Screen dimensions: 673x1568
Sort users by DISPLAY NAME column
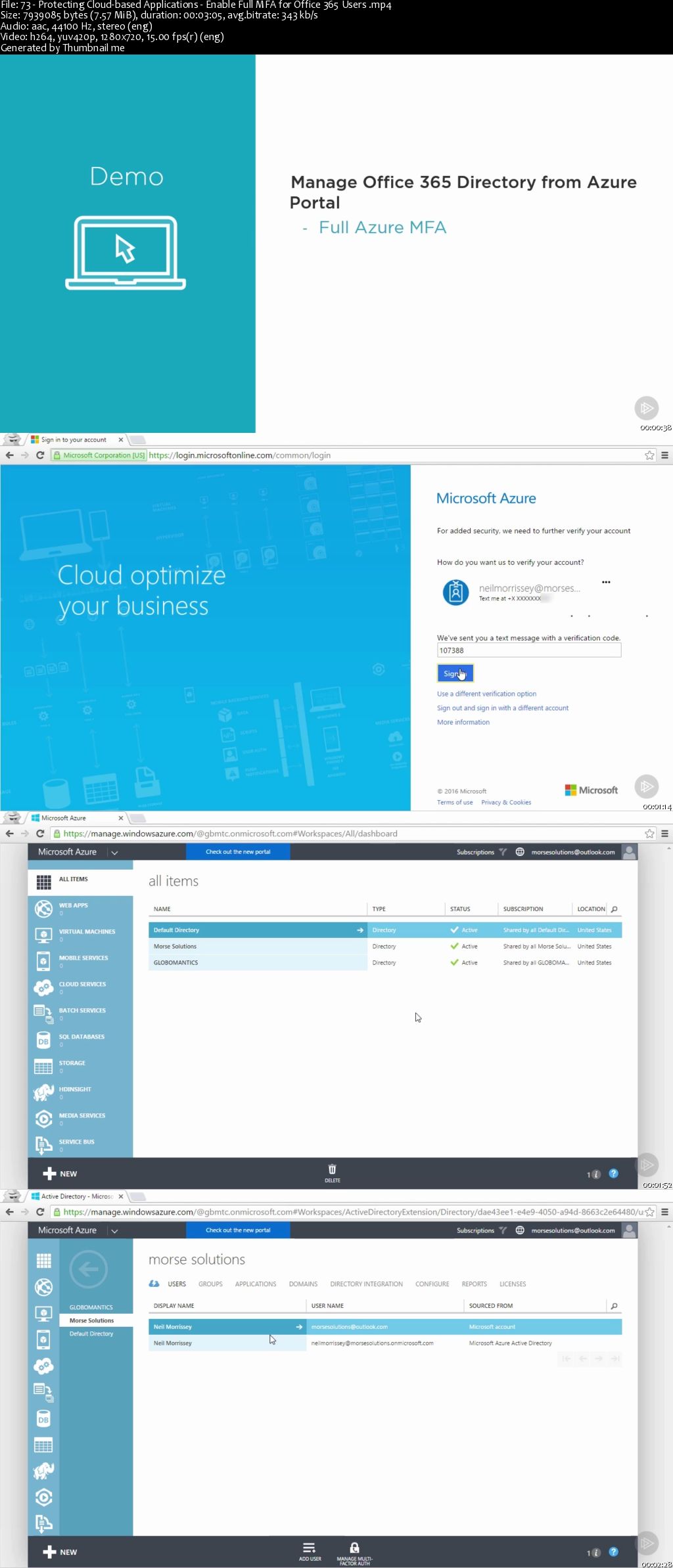174,1306
